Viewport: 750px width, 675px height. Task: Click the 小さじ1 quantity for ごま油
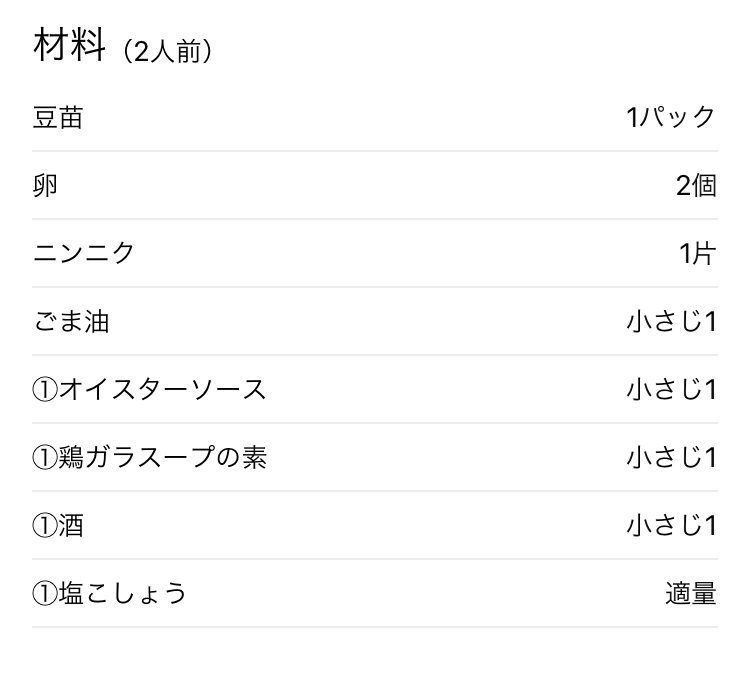671,322
